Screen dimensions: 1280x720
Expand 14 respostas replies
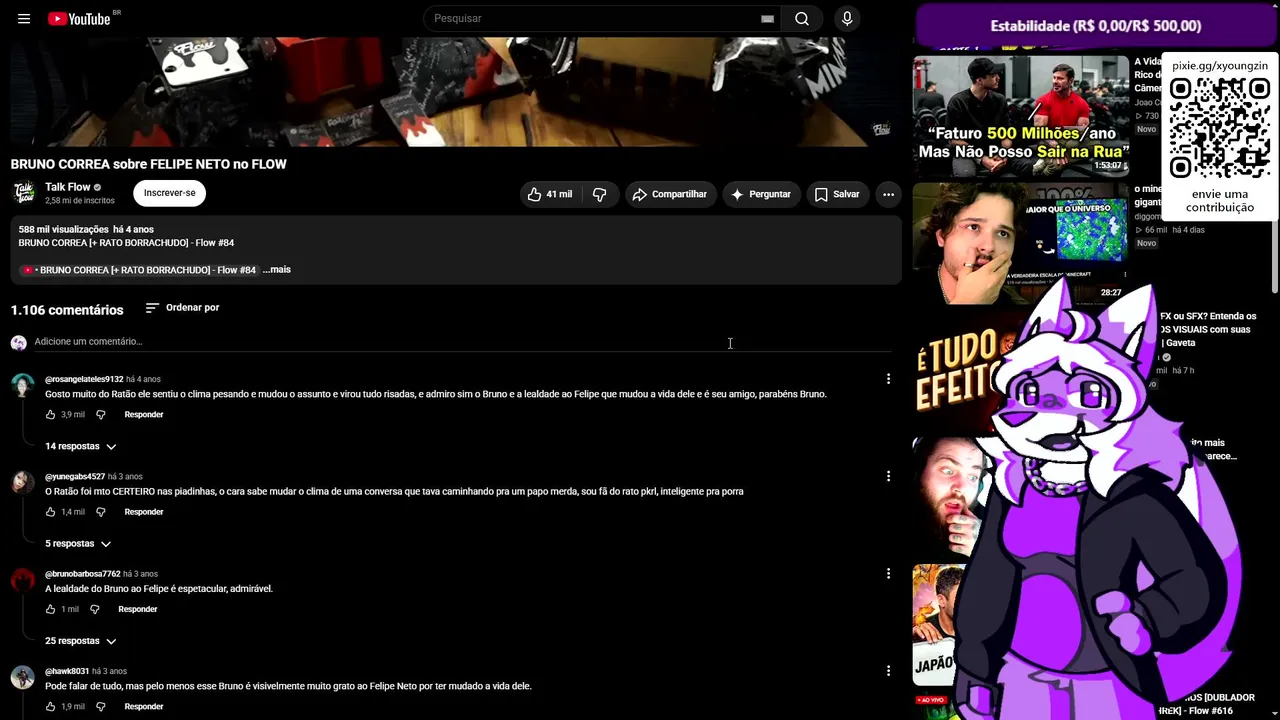click(x=80, y=446)
